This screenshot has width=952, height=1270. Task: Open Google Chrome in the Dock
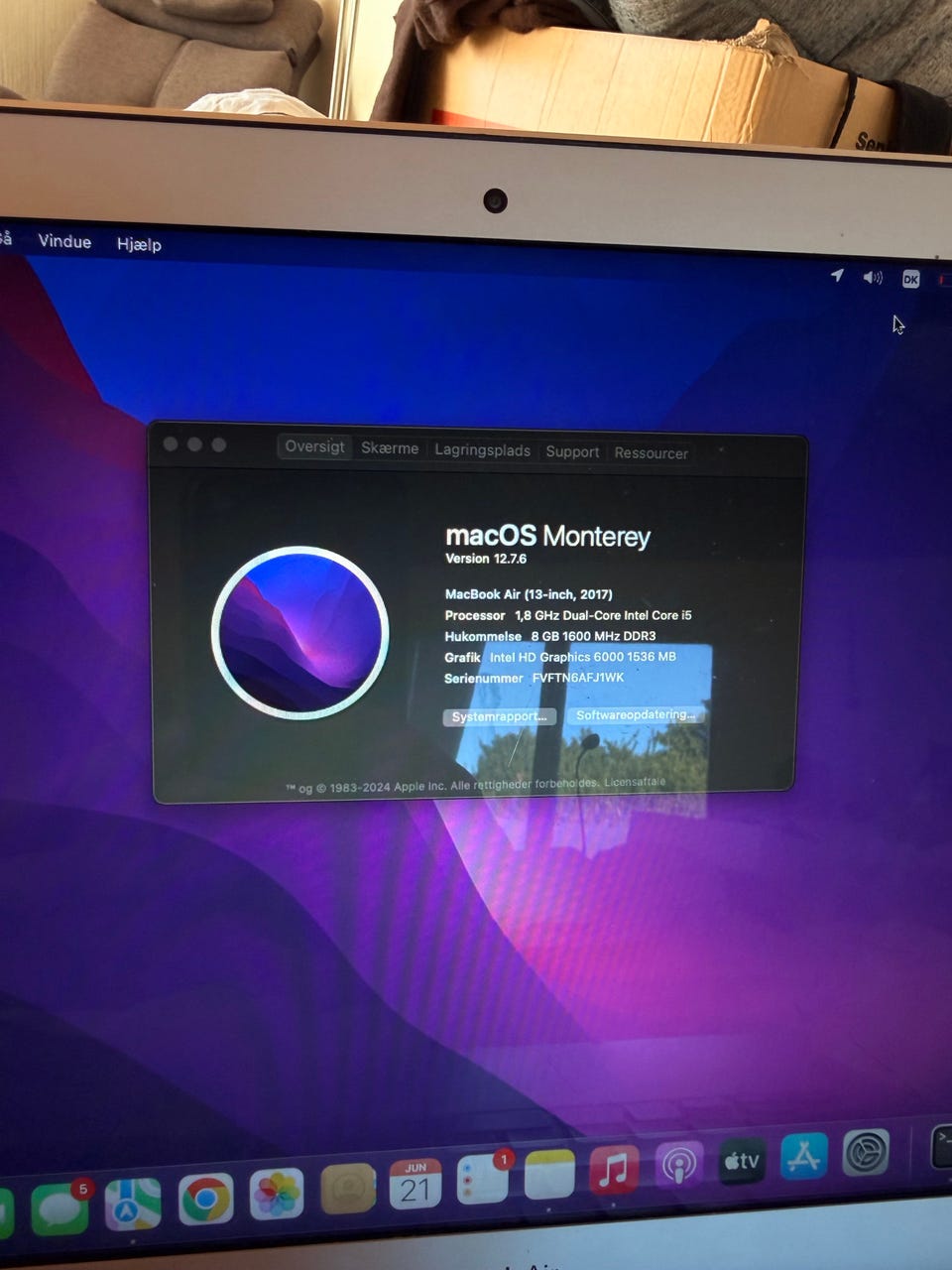point(205,1199)
